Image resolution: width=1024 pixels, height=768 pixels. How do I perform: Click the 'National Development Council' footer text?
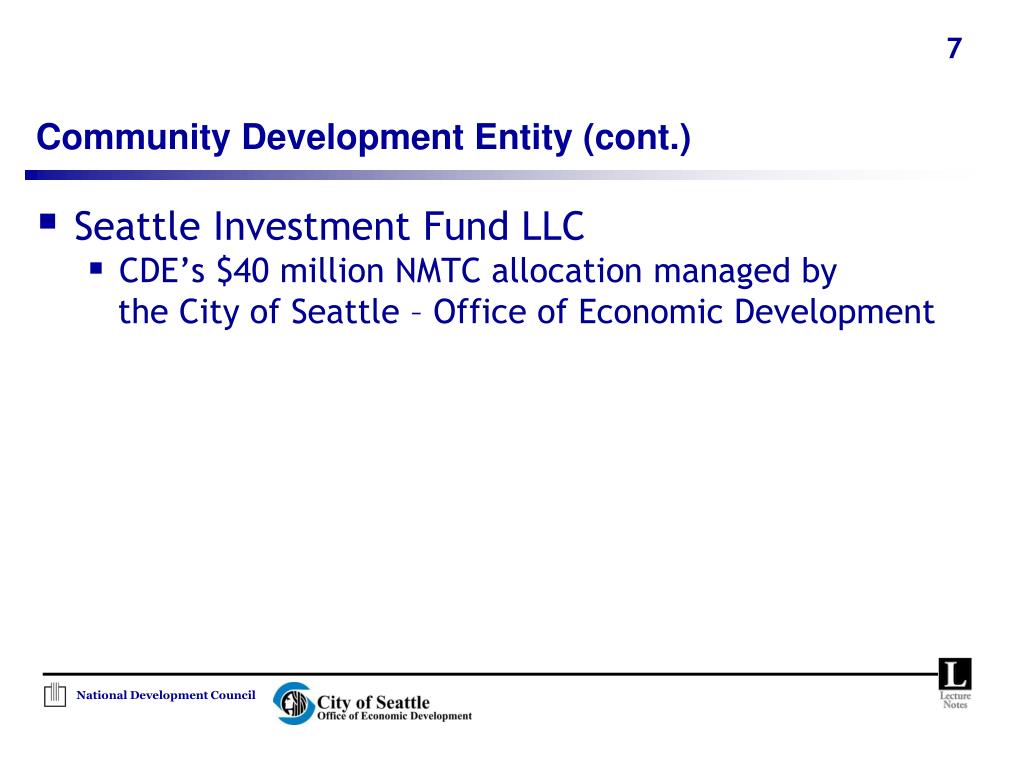pyautogui.click(x=166, y=695)
